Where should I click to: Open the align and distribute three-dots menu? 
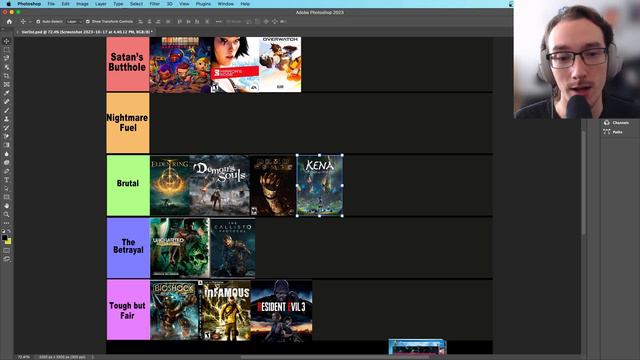(219, 22)
